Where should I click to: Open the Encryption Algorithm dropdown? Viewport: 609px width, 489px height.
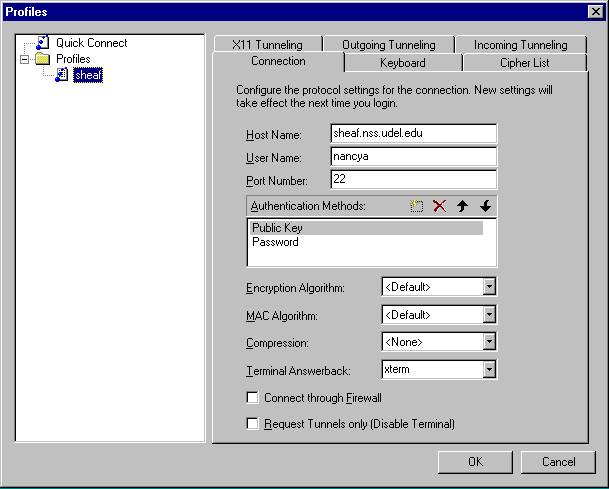click(489, 288)
